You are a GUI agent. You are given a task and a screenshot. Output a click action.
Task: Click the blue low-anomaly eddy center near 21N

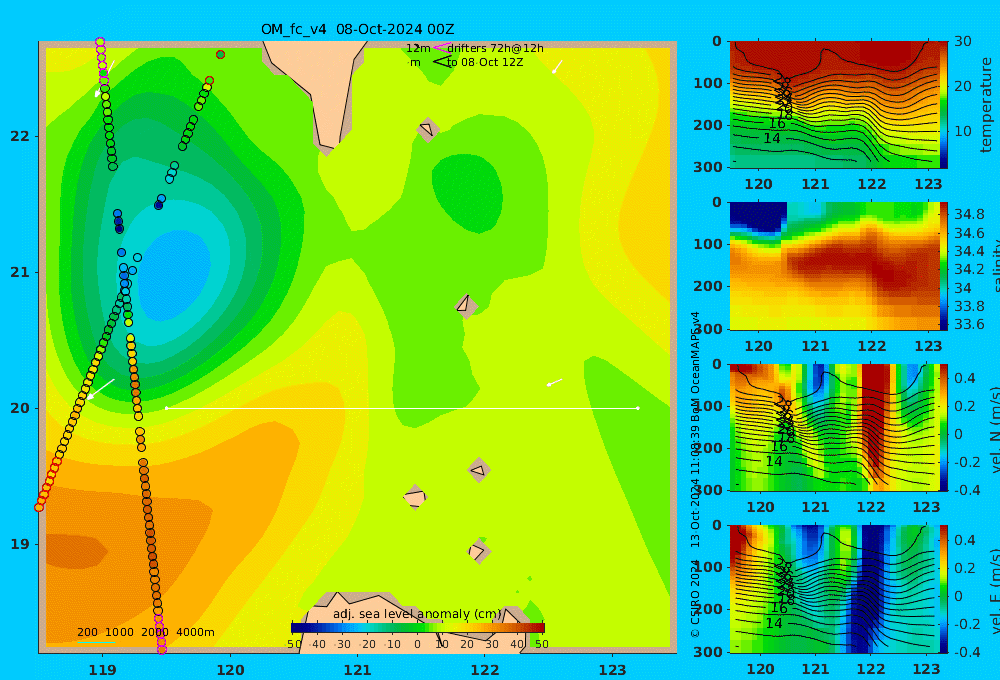[174, 274]
